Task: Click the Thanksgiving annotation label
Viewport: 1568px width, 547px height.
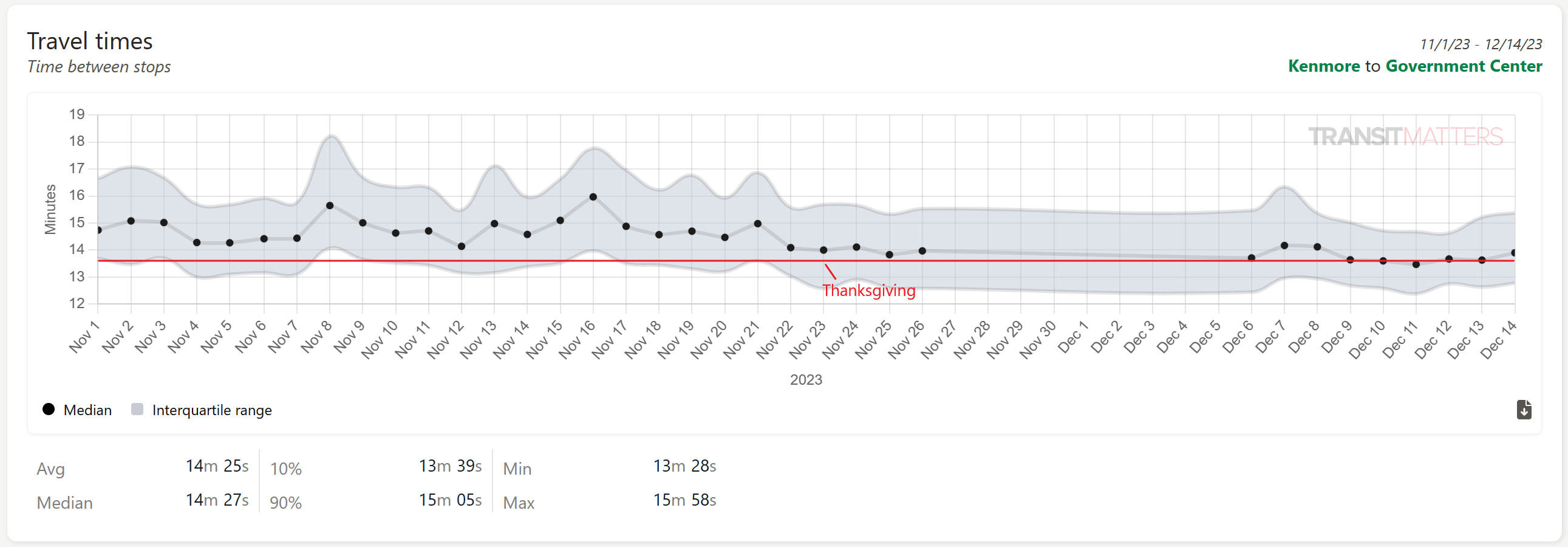Action: [868, 291]
